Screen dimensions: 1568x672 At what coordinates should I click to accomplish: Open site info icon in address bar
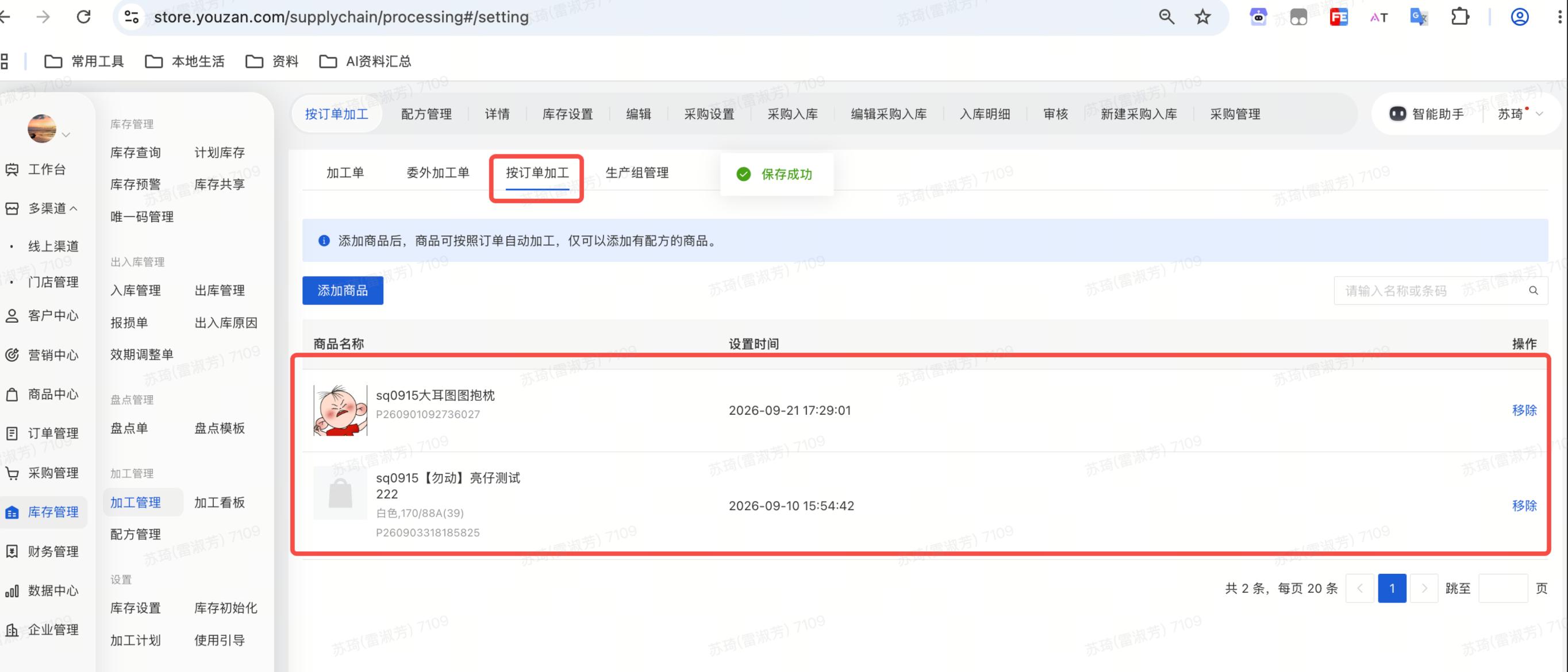[132, 17]
